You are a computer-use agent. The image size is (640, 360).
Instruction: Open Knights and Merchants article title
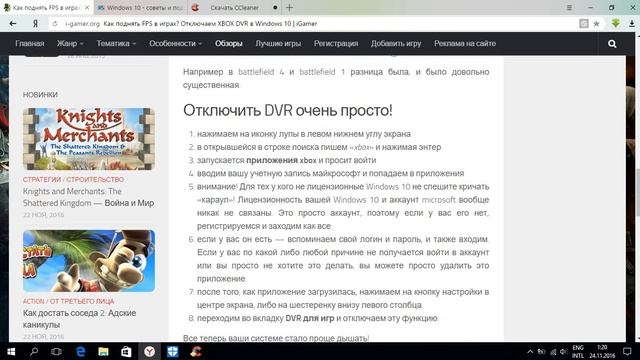(89, 197)
